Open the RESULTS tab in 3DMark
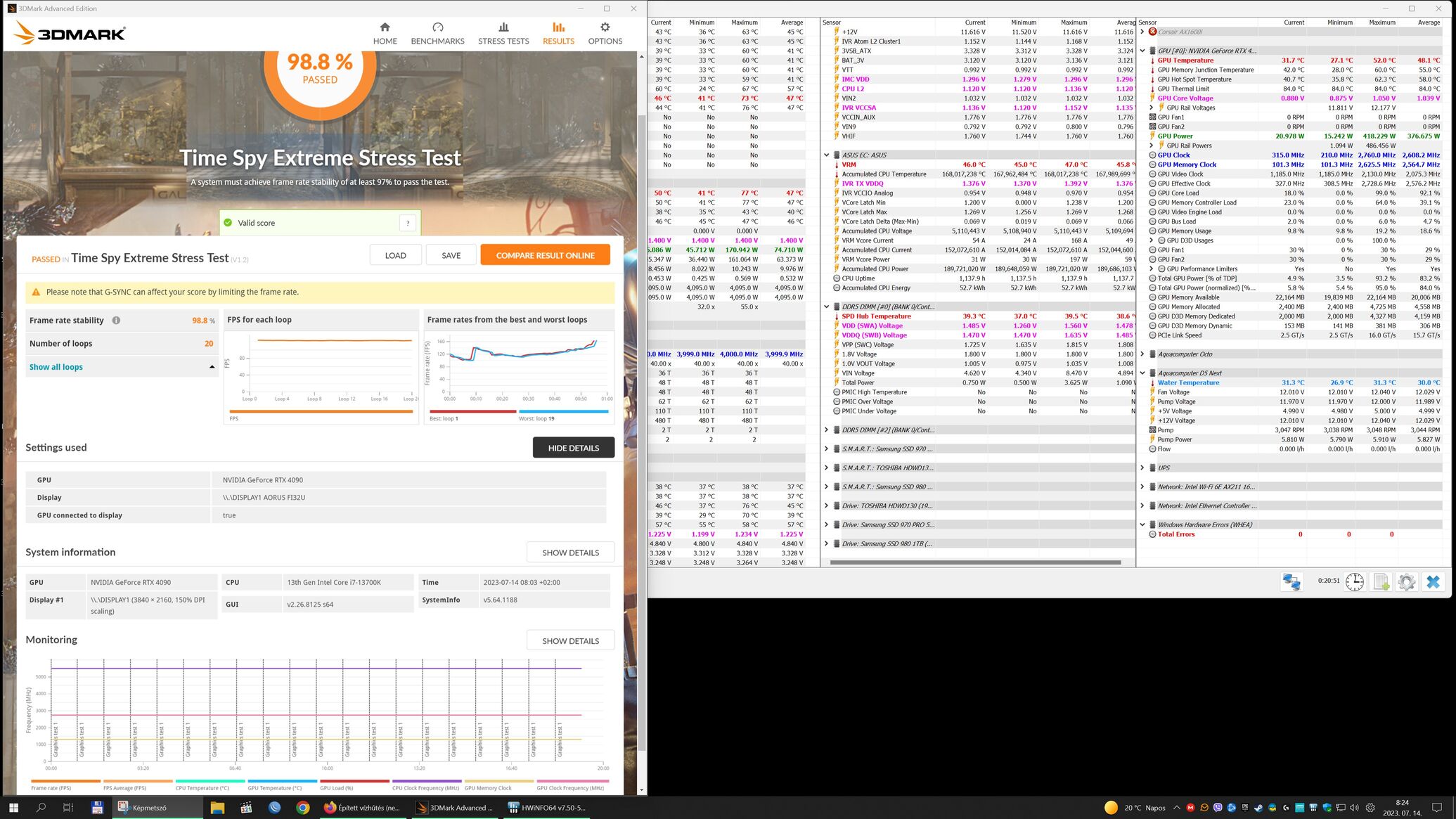 558,33
